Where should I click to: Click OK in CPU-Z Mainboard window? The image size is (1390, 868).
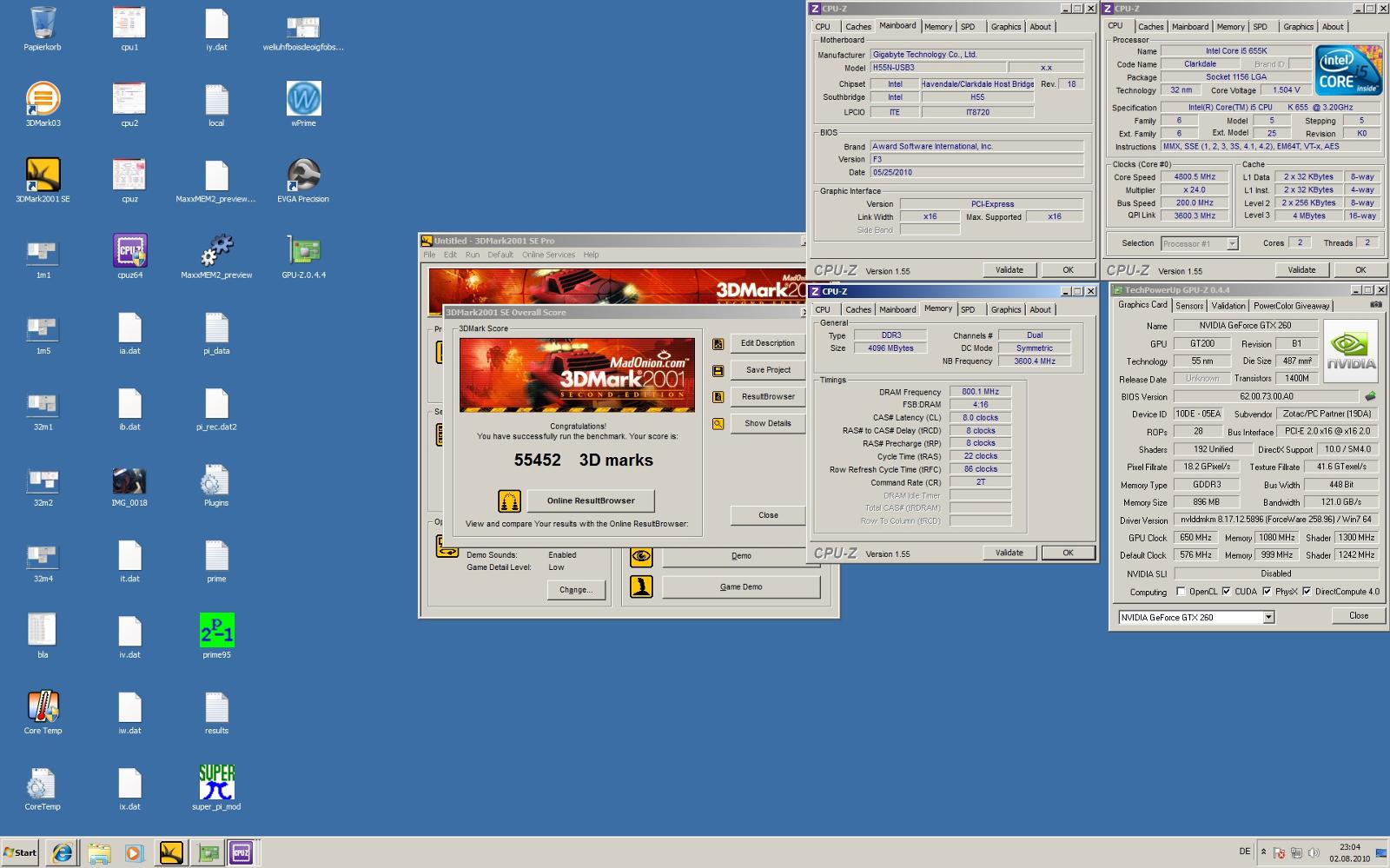pos(1068,270)
